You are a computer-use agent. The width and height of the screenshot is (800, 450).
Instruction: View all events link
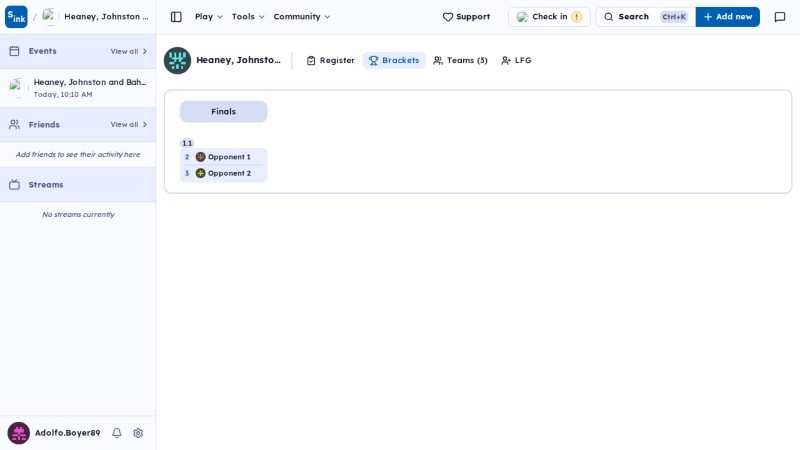pos(129,52)
